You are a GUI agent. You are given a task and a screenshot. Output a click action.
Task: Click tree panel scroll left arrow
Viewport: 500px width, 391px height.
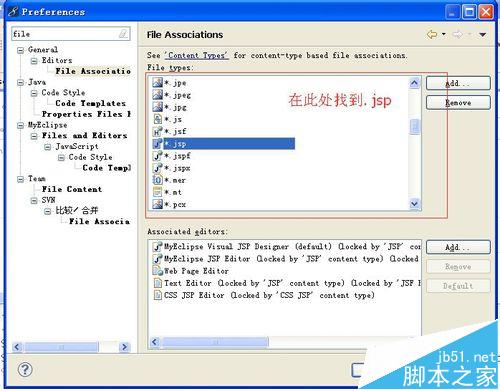(x=17, y=347)
